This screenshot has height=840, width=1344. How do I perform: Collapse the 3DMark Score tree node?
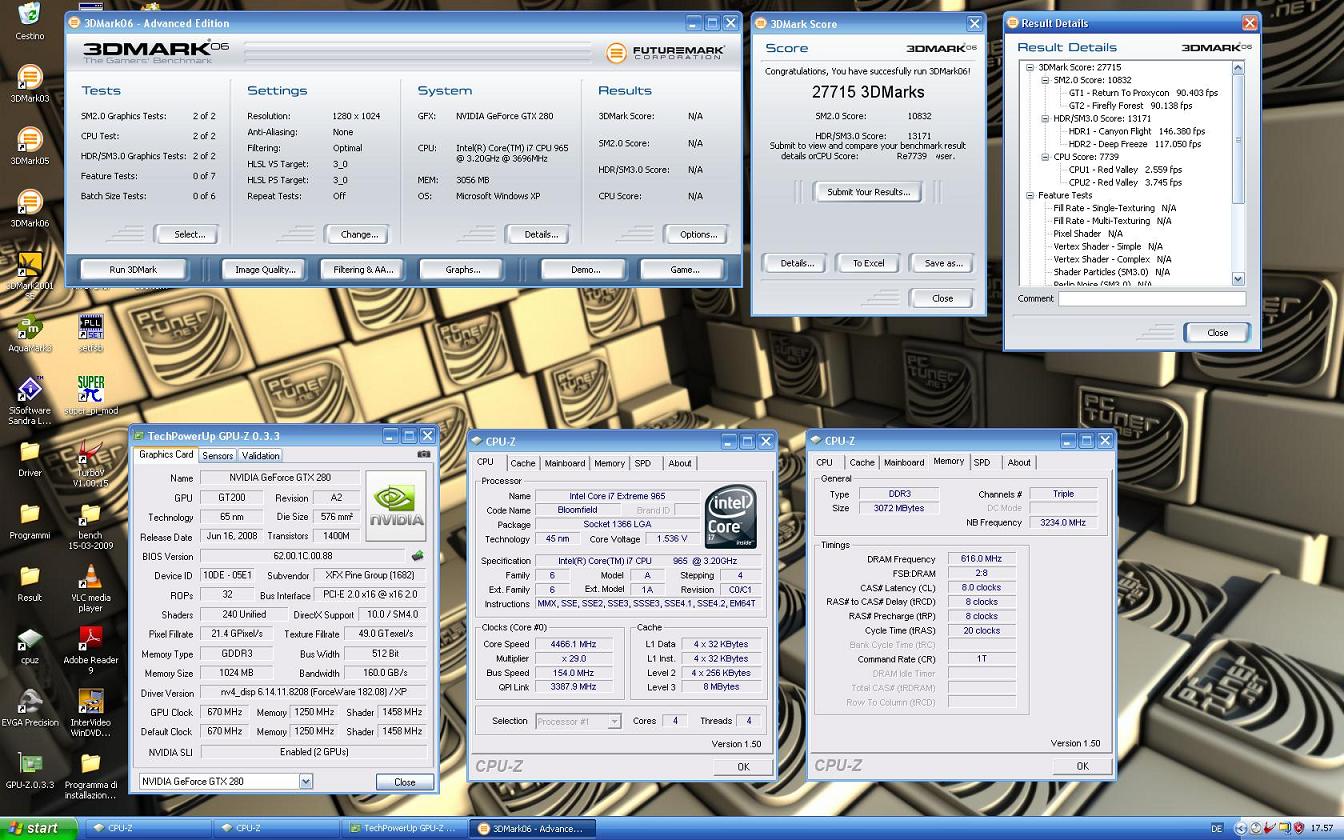click(x=1030, y=67)
